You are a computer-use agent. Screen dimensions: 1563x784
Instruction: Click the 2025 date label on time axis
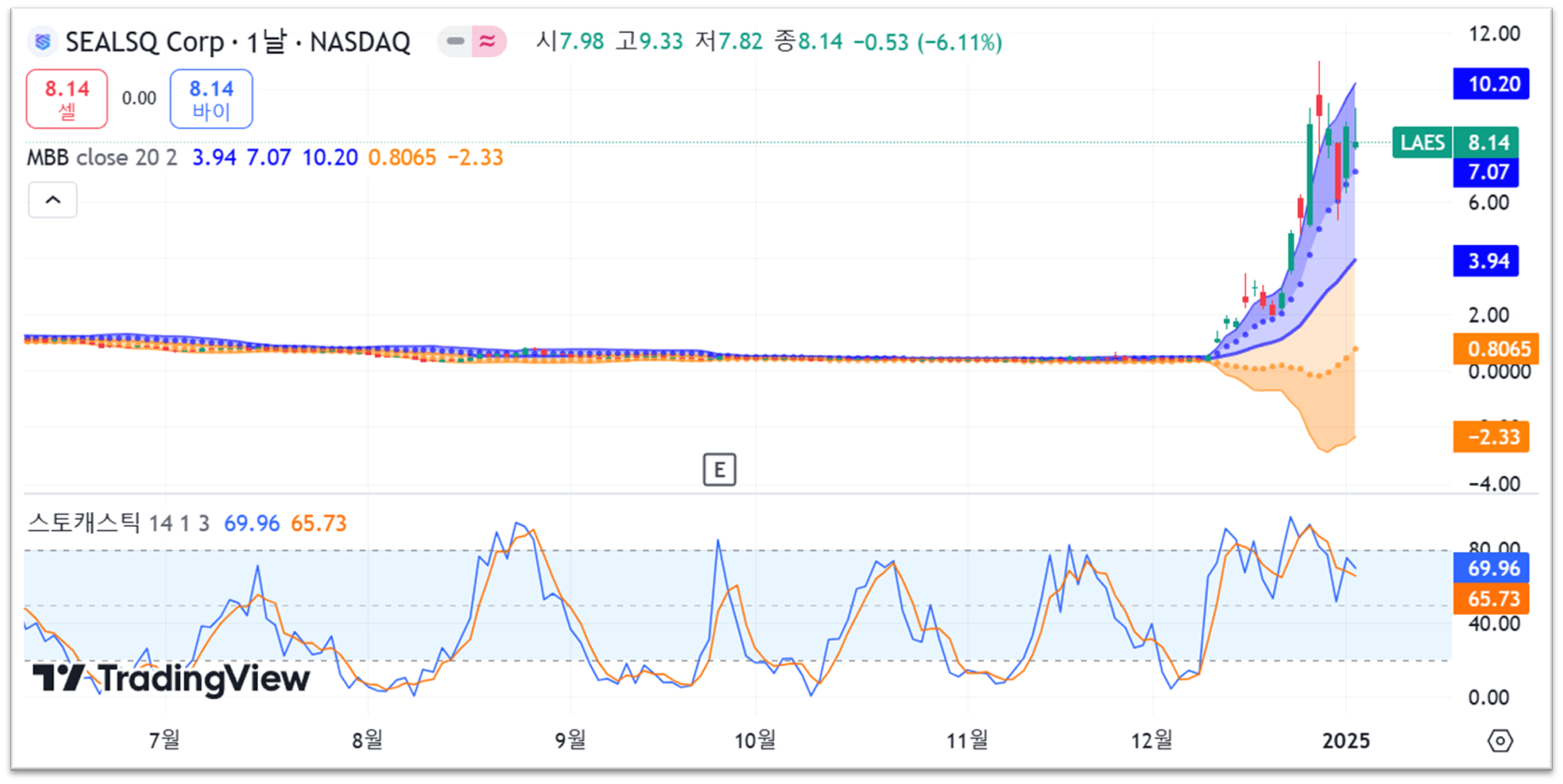pyautogui.click(x=1346, y=741)
